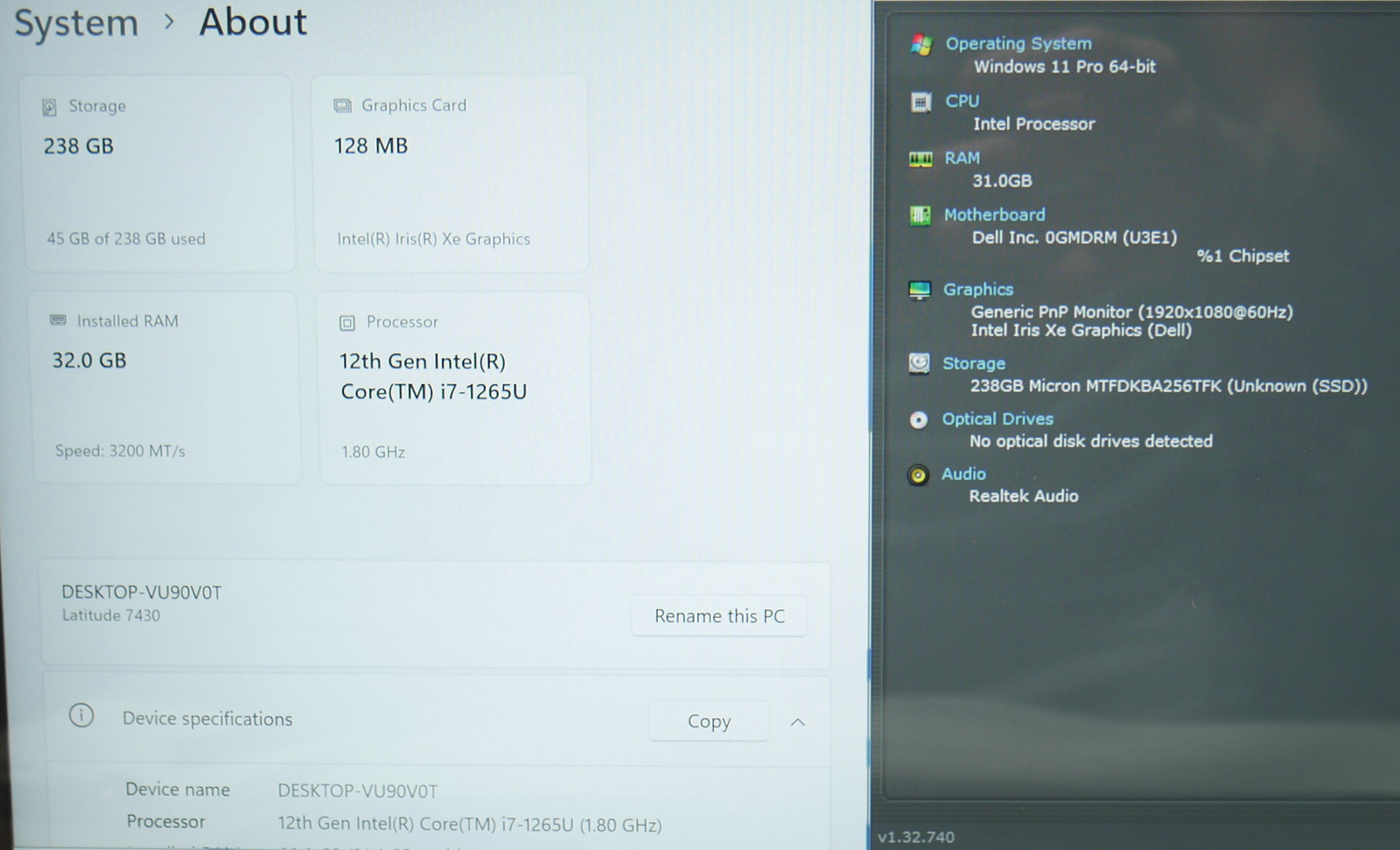This screenshot has height=850, width=1400.
Task: Click the 'Device name' label
Action: (178, 790)
